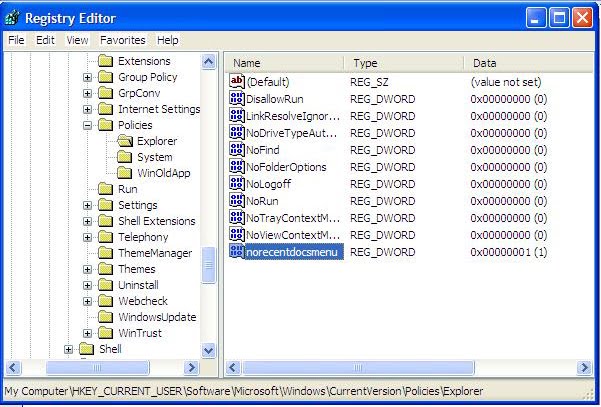Click the values pane horizontal scrollbar thumb
This screenshot has width=601, height=407.
pyautogui.click(x=358, y=368)
